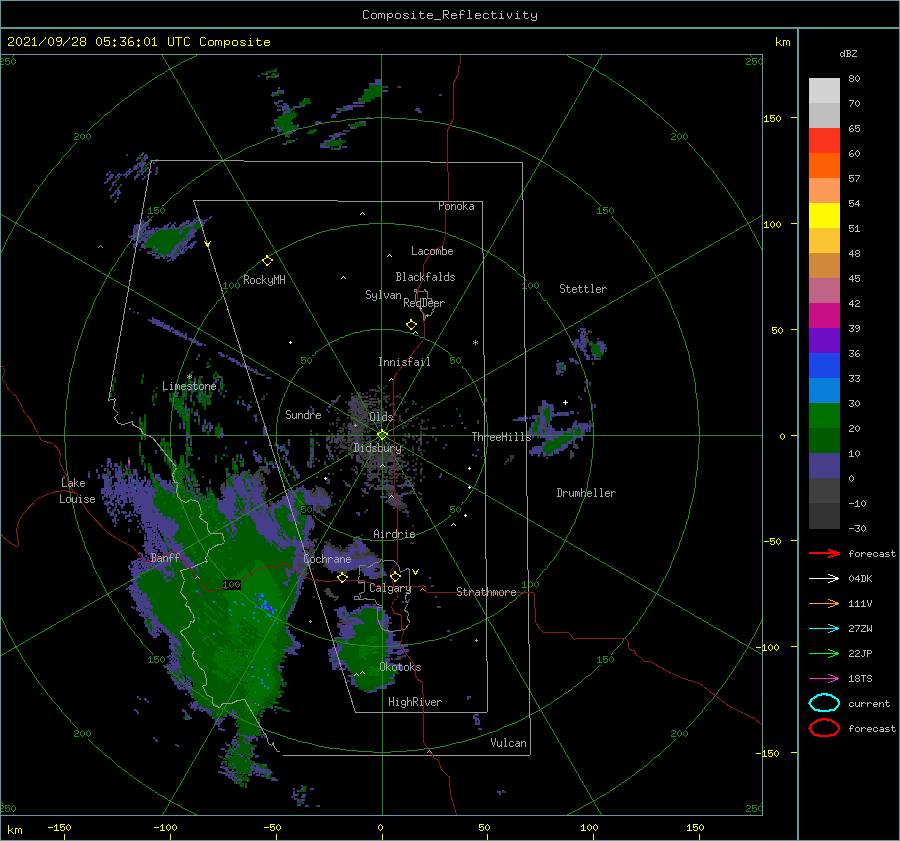Click the green 22JP arrow icon
The width and height of the screenshot is (900, 841).
tap(824, 653)
